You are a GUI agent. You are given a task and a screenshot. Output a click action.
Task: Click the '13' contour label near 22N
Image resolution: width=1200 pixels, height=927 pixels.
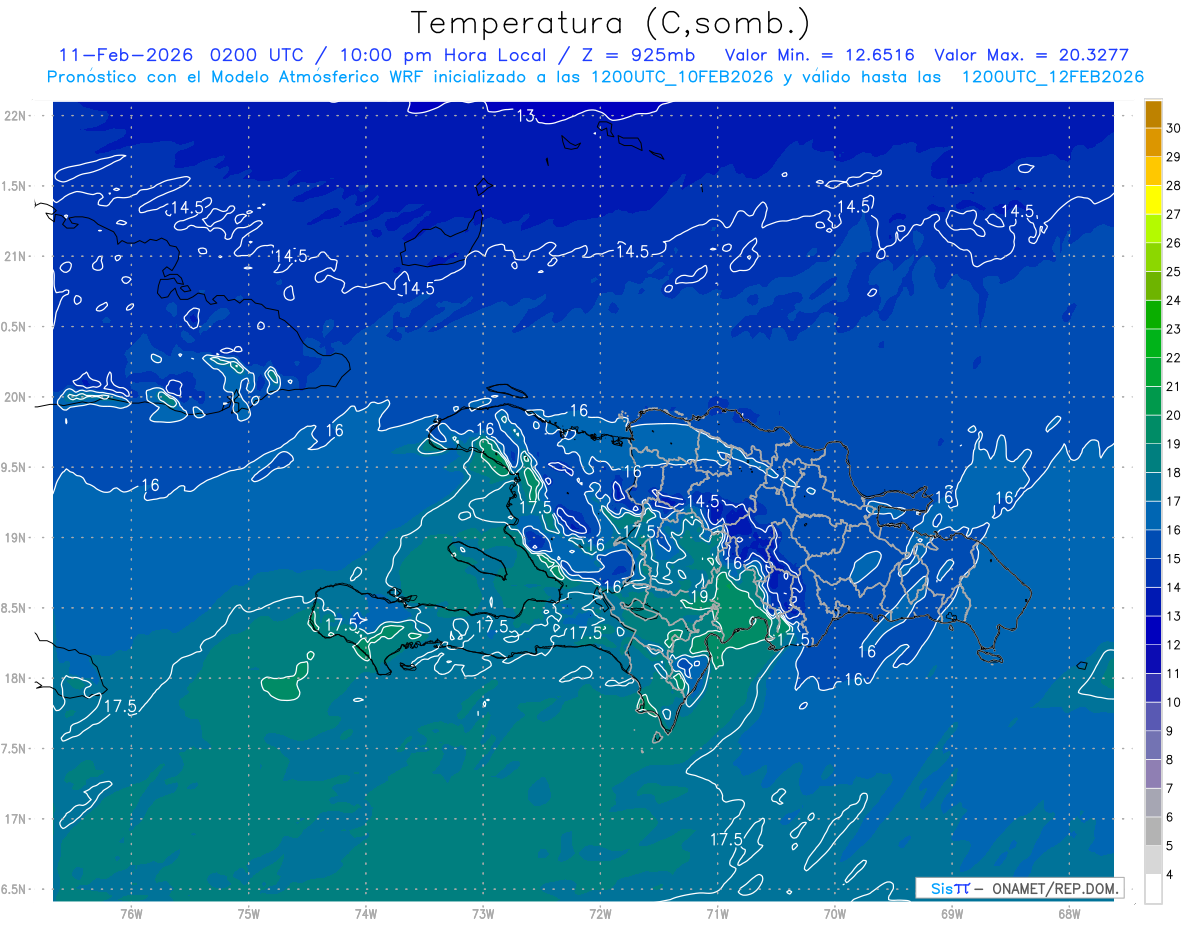pos(526,116)
